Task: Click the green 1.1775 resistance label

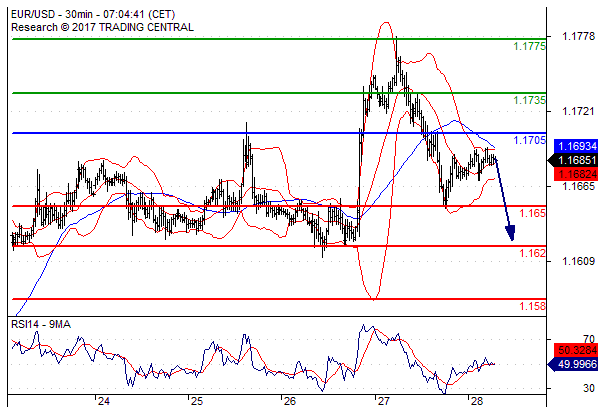Action: [529, 47]
